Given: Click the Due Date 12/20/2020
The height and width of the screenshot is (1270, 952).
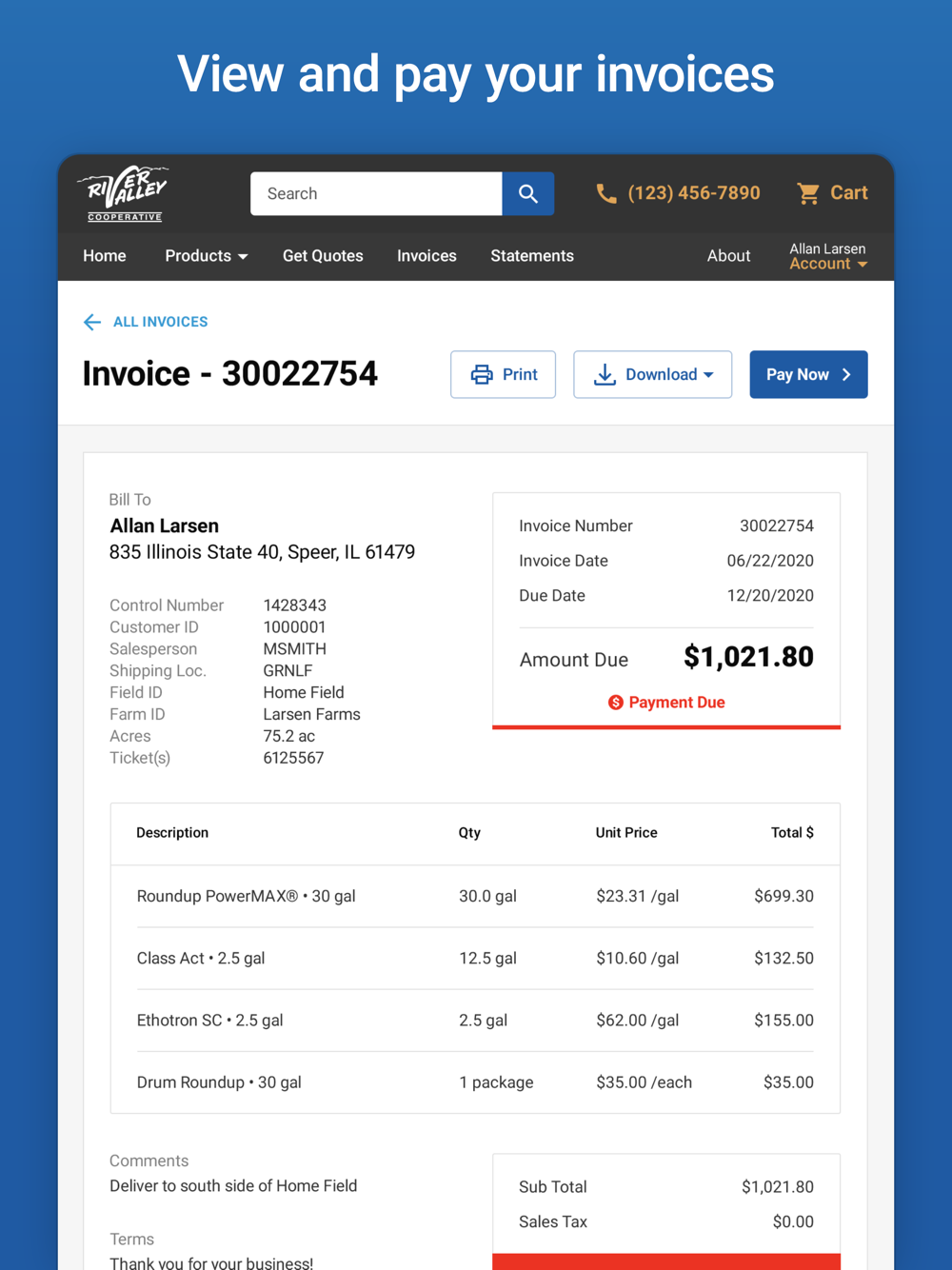Looking at the screenshot, I should coord(770,596).
